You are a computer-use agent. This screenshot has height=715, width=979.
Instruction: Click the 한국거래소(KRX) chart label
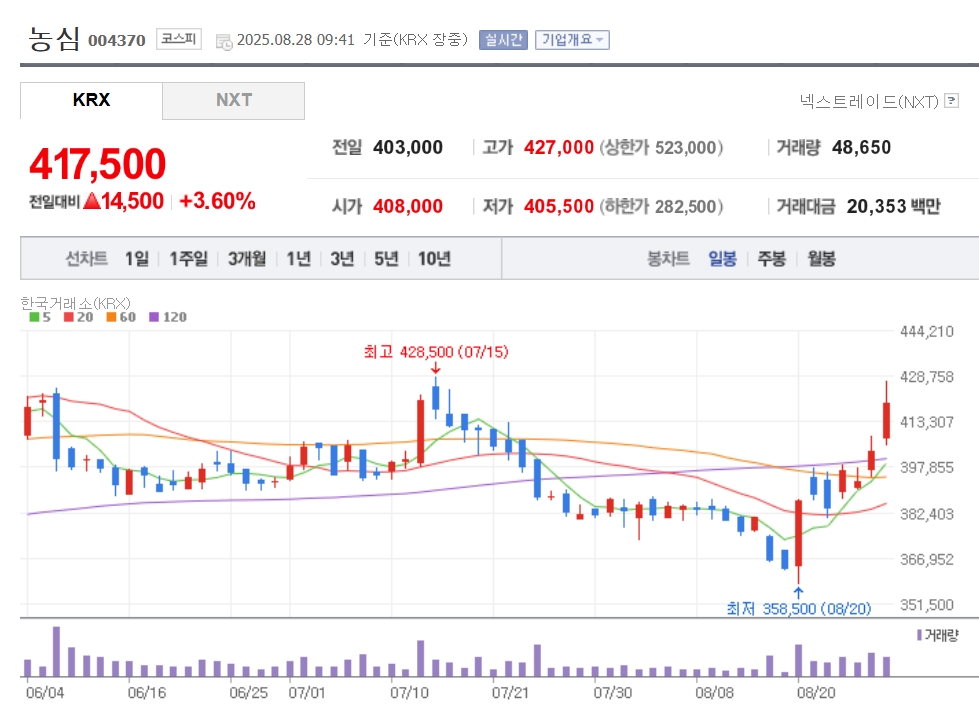pos(76,303)
